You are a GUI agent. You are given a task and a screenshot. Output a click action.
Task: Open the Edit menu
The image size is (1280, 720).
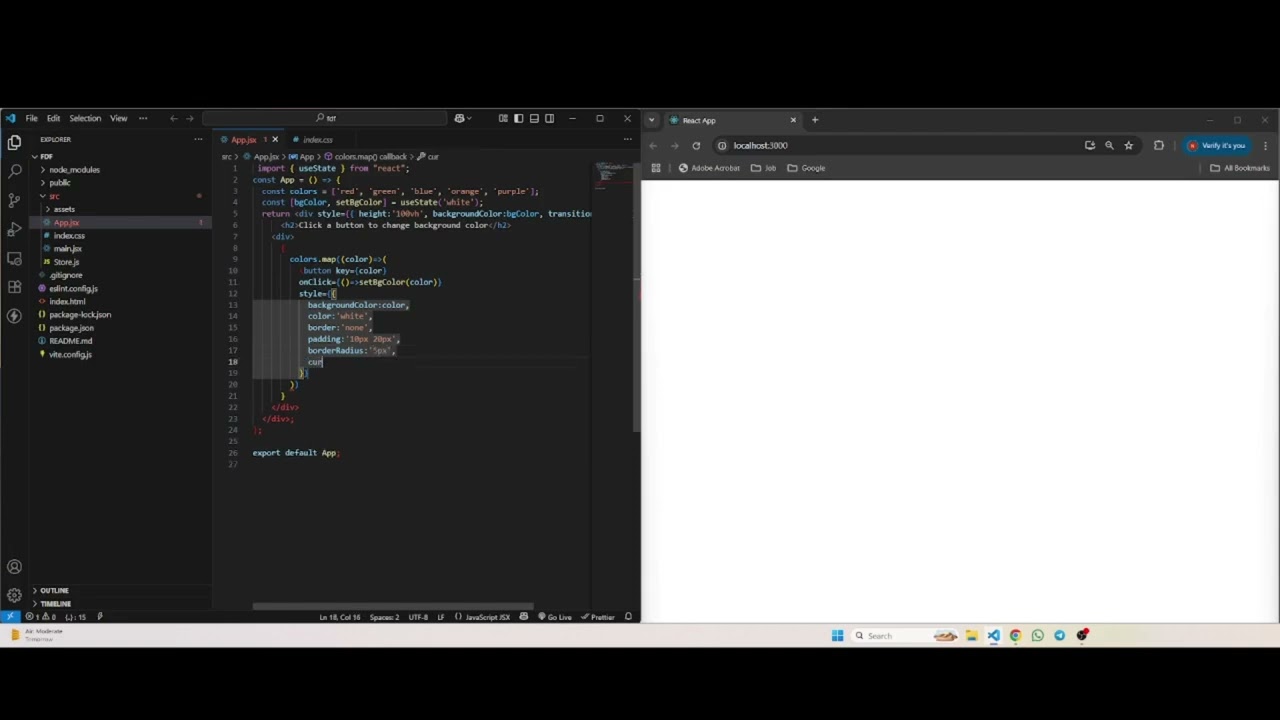[53, 118]
